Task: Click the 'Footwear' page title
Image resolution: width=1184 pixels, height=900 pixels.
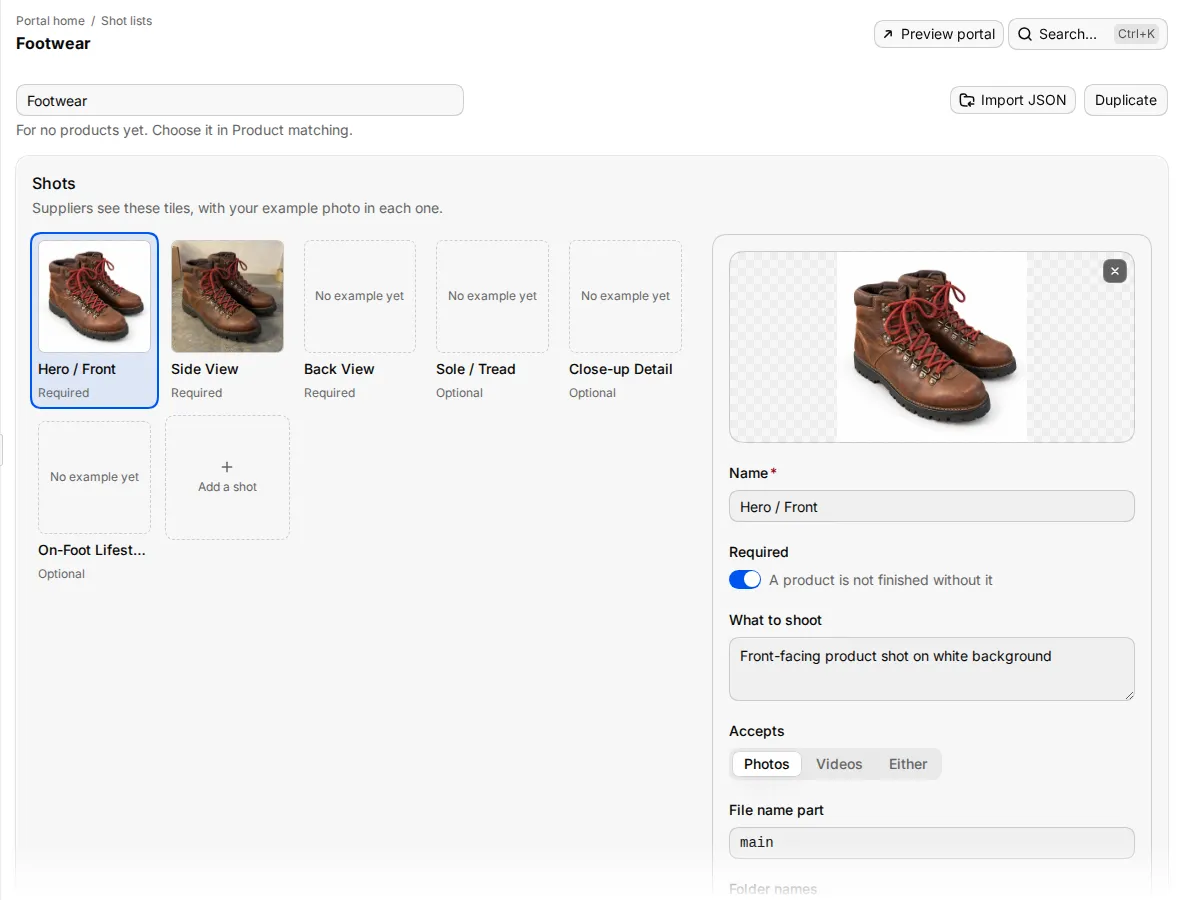Action: tap(53, 44)
